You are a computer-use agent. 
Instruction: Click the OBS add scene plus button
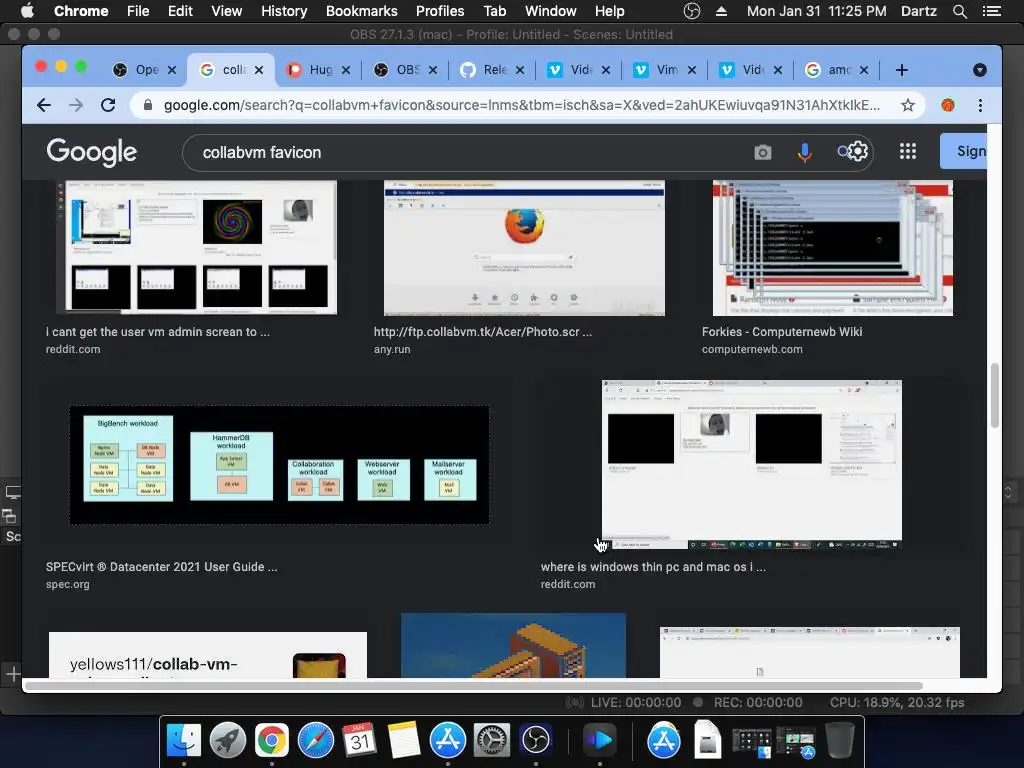pos(12,673)
